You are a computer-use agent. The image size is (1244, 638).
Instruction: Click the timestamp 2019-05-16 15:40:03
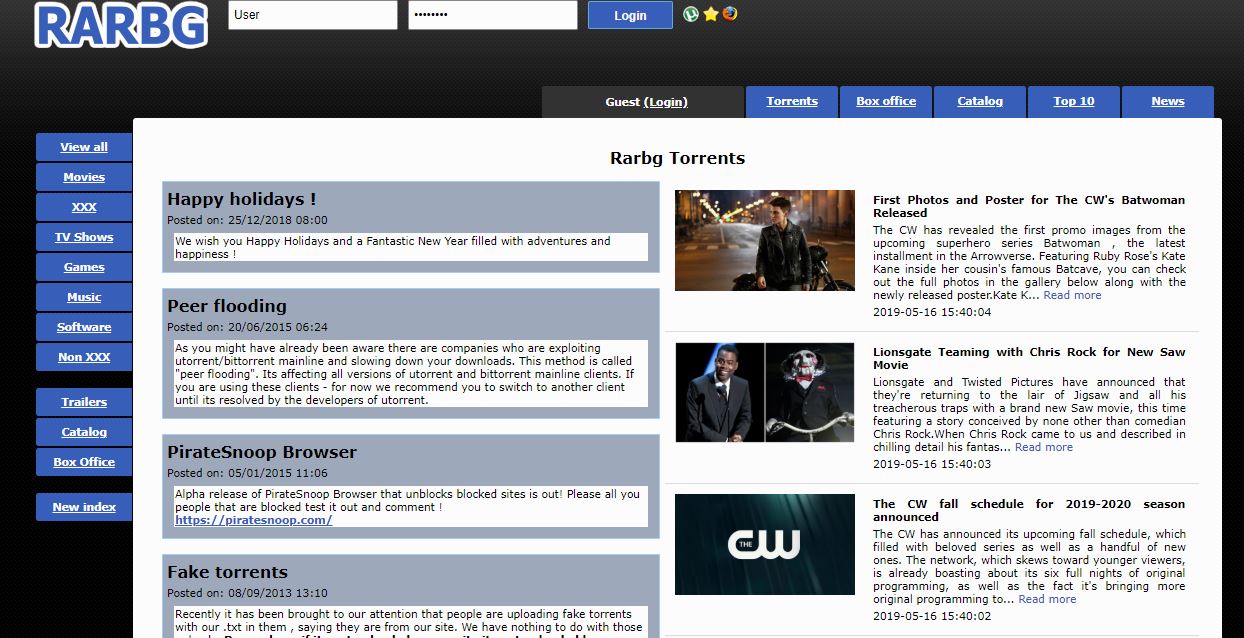[x=932, y=464]
